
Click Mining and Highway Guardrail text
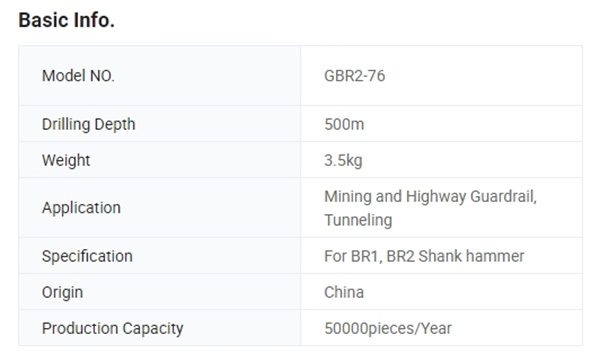tap(430, 196)
